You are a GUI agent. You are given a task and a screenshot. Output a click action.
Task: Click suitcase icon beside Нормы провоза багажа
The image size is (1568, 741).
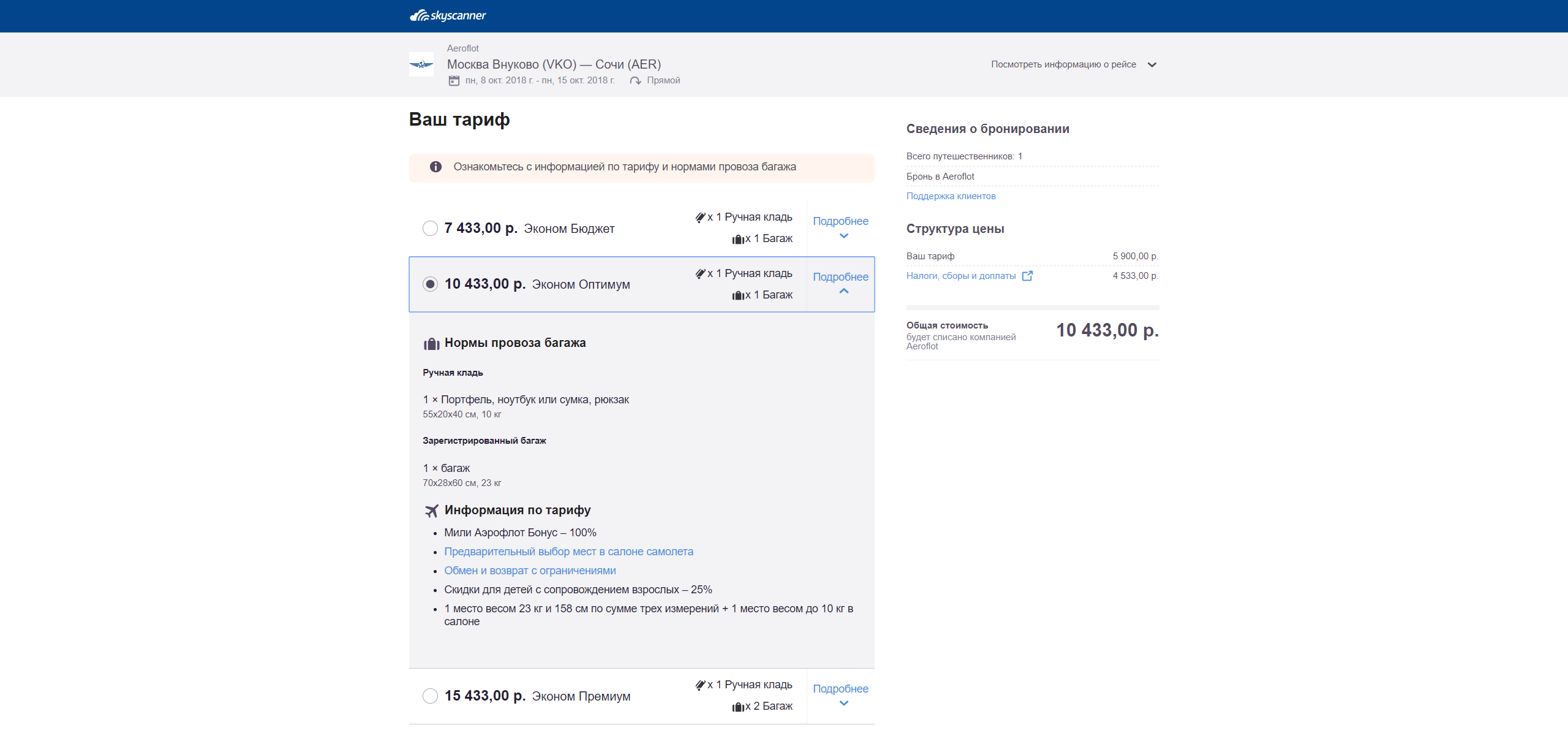coord(432,343)
